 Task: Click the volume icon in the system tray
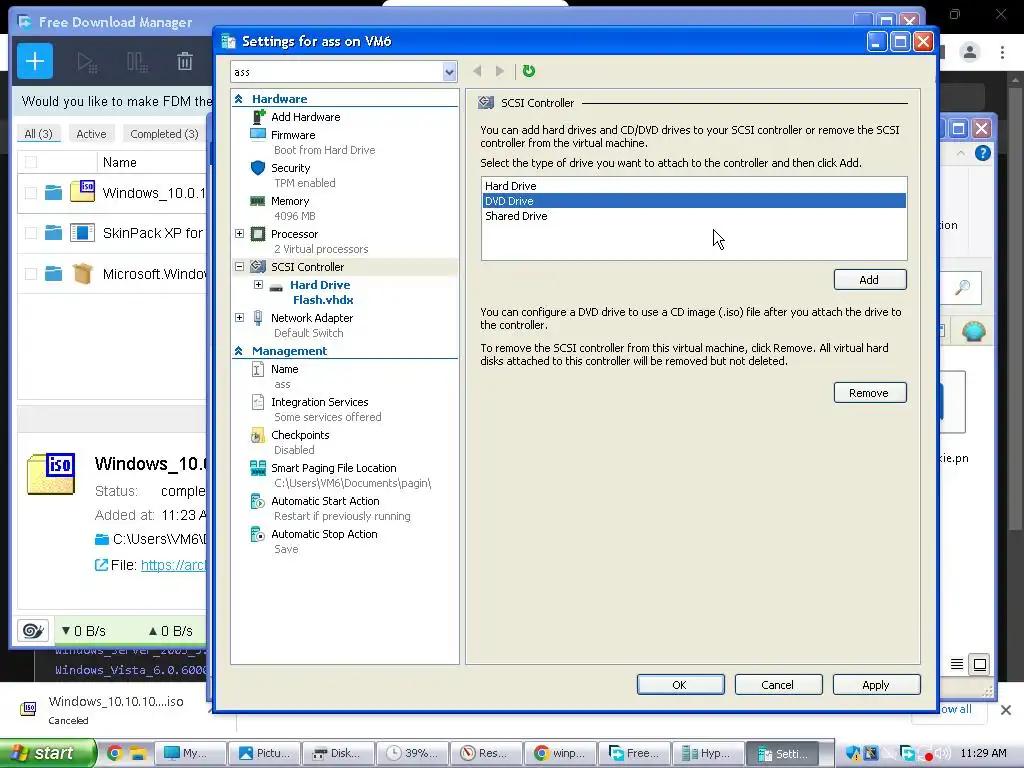[x=942, y=753]
